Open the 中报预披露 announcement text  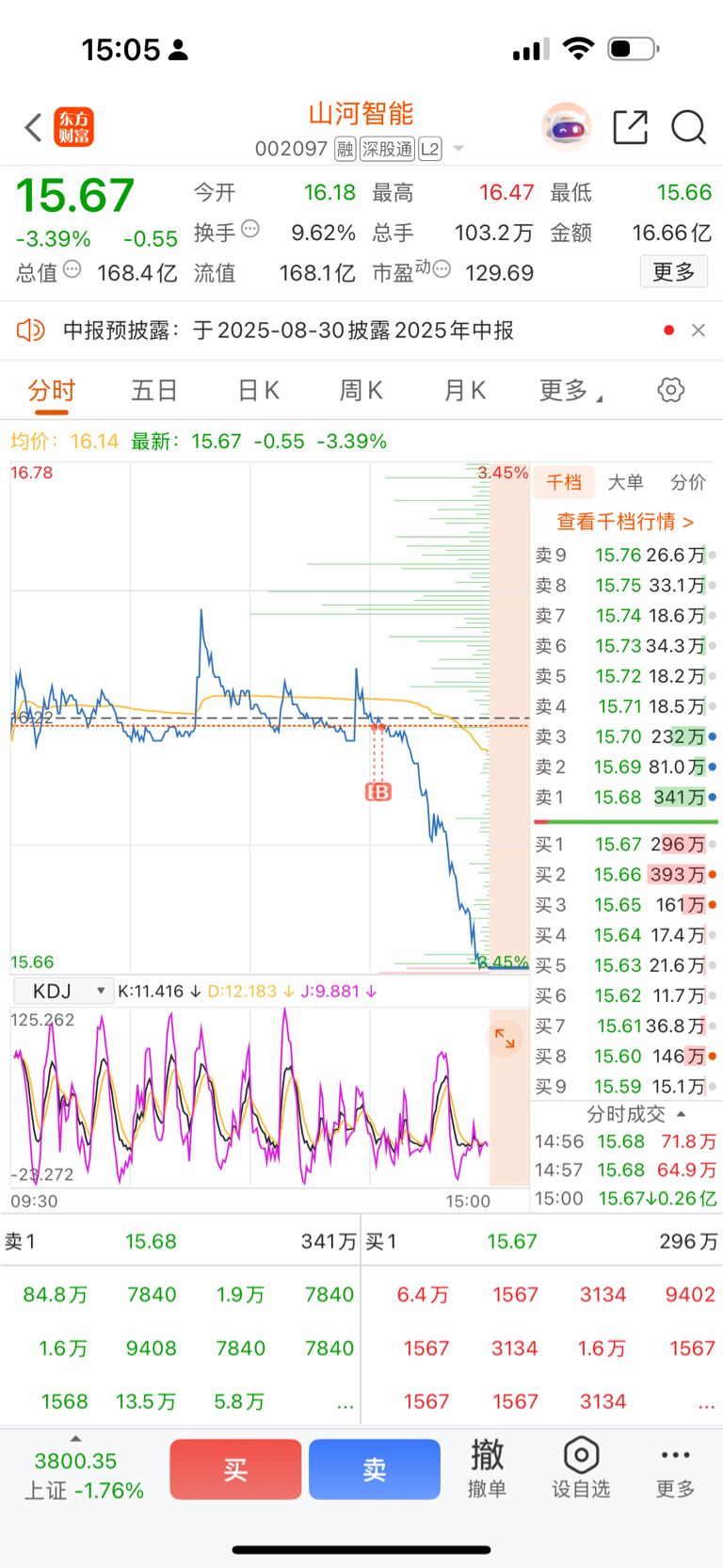tap(288, 331)
